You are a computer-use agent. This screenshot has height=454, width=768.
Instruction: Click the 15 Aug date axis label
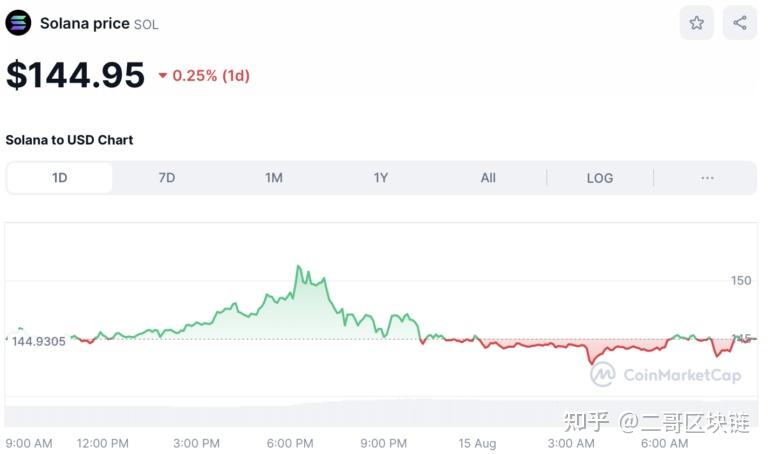pos(477,443)
